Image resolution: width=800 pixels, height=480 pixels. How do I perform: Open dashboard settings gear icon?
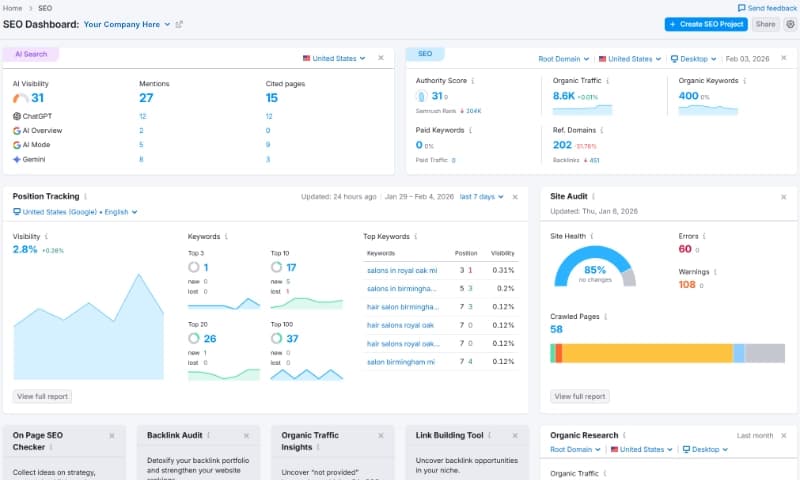(790, 24)
